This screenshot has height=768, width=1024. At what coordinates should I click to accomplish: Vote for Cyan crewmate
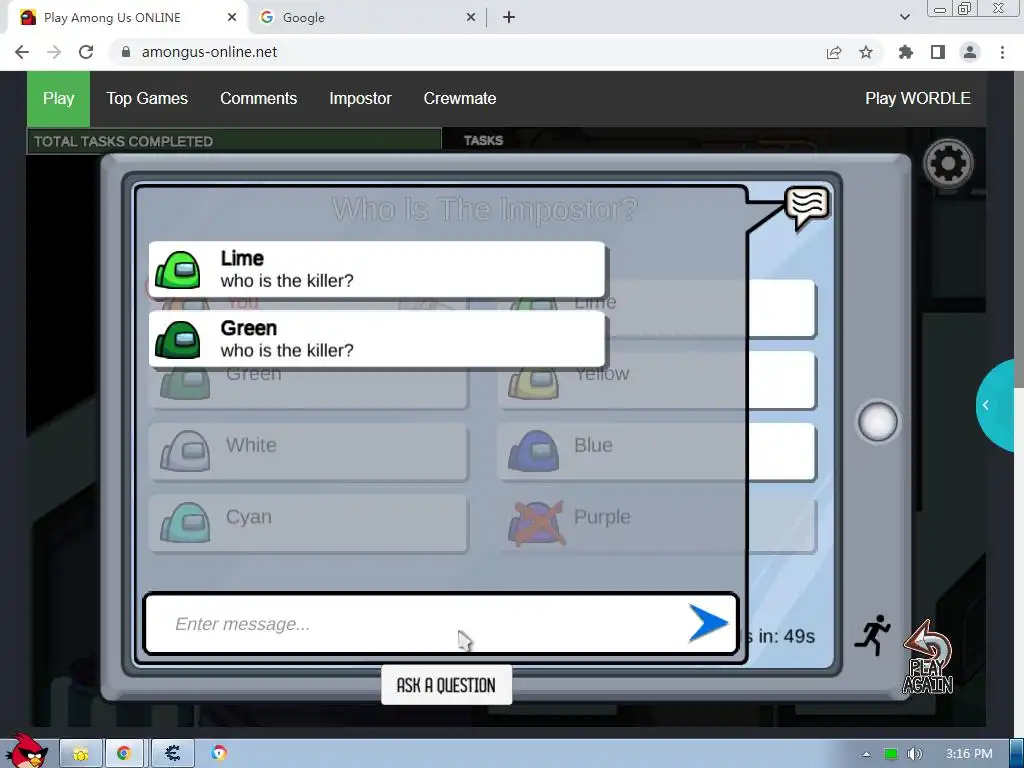(309, 524)
